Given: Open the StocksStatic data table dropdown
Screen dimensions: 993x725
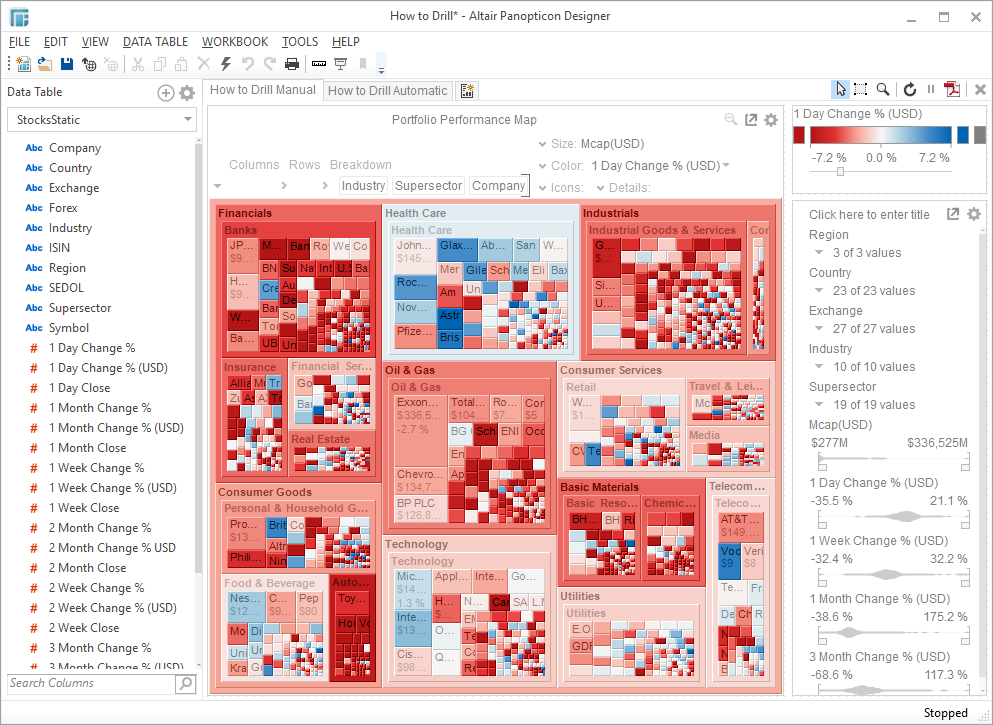Looking at the screenshot, I should click(188, 119).
